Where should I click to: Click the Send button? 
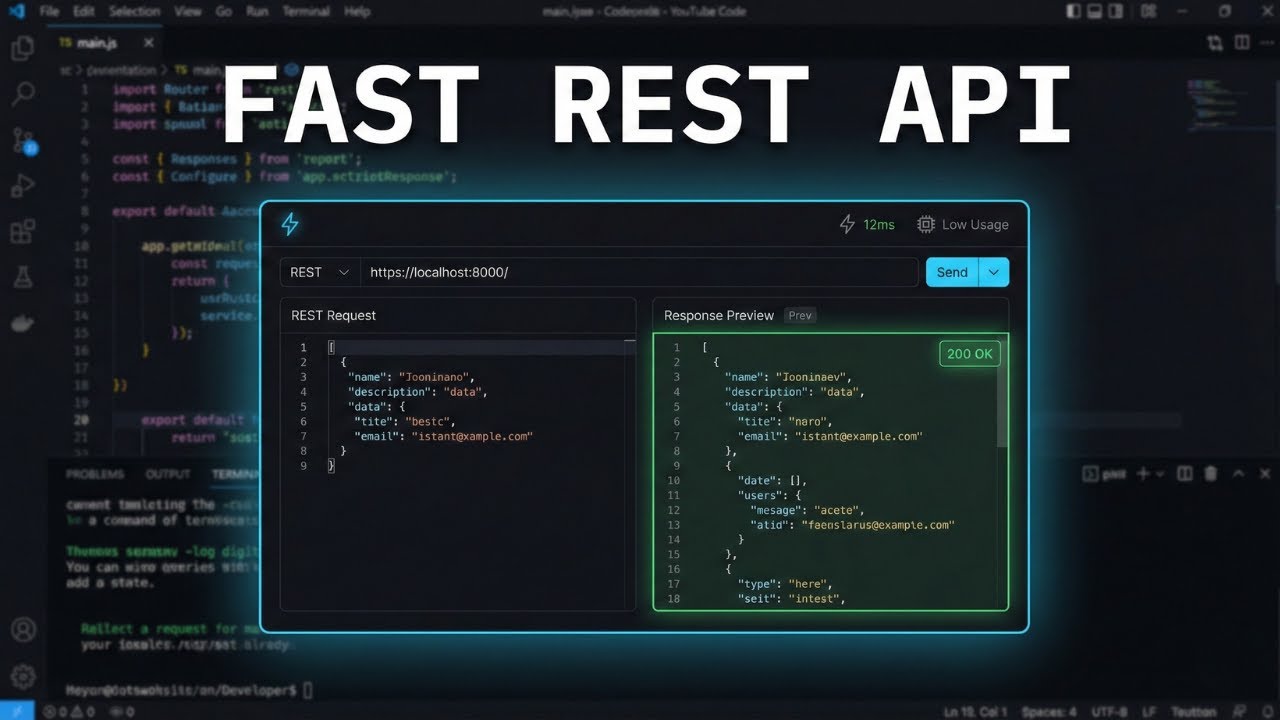point(952,272)
